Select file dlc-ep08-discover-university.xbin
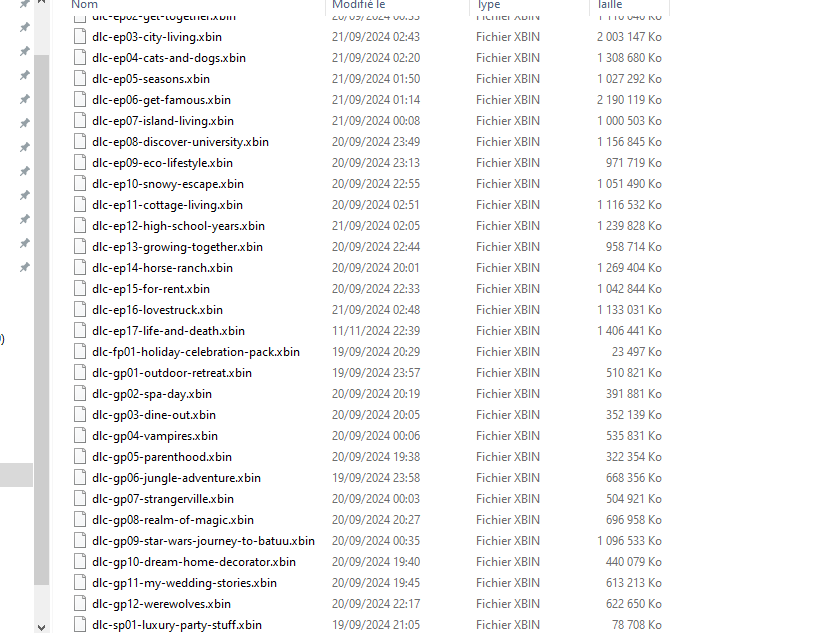Screen dimensions: 826x633 coord(181,142)
